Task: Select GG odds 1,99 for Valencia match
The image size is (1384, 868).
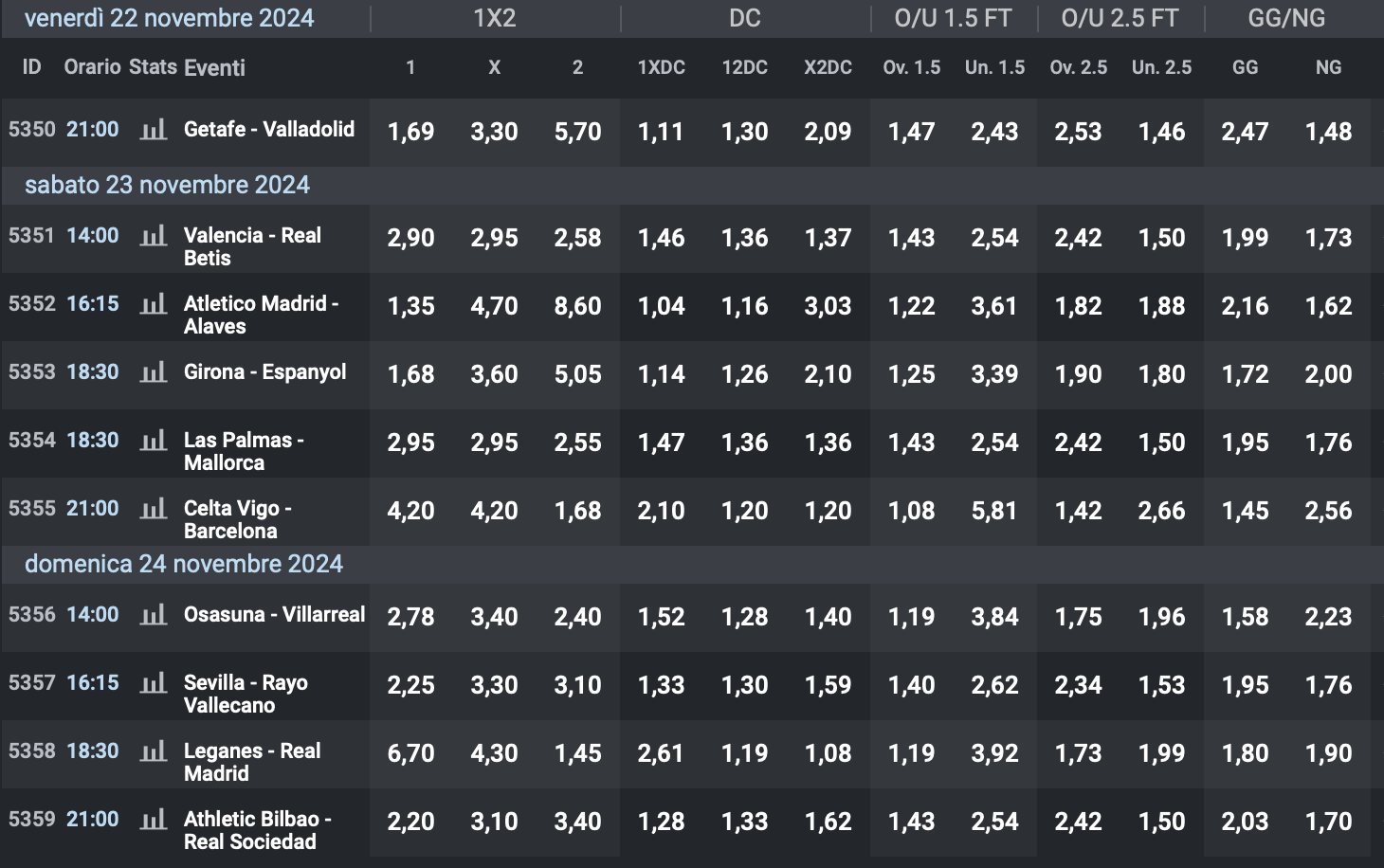Action: (x=1245, y=239)
